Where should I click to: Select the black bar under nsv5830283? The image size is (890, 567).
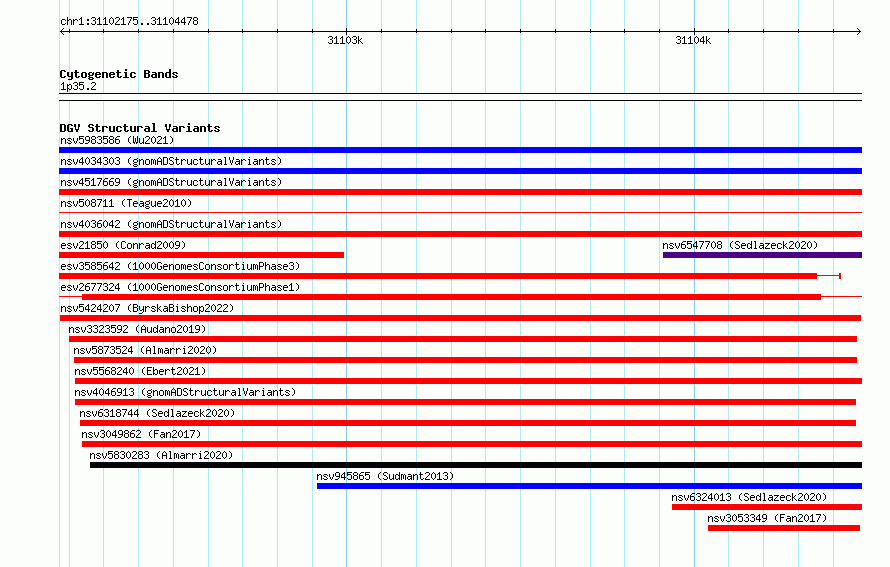[476, 465]
